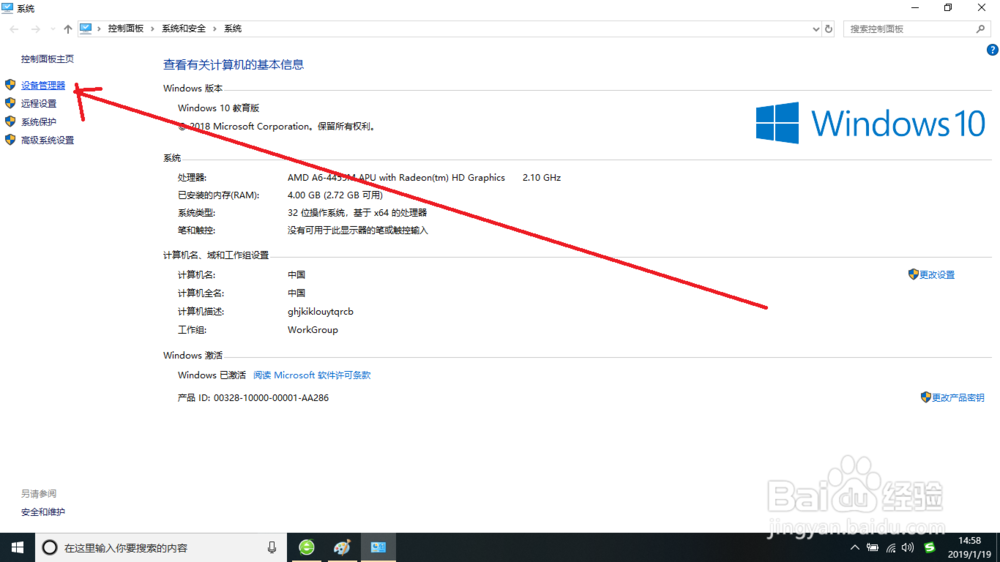Open Advanced System Settings (高级系统设置)

coord(47,140)
